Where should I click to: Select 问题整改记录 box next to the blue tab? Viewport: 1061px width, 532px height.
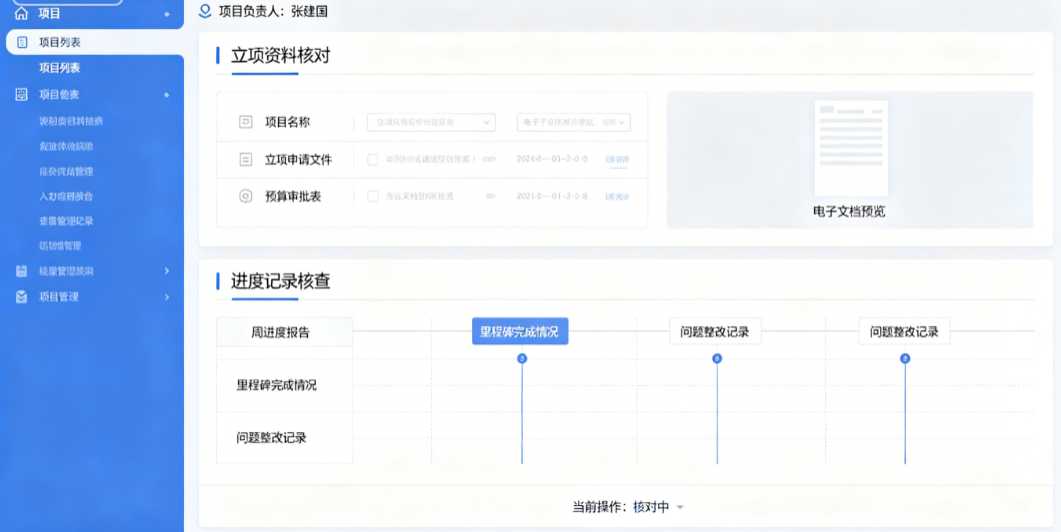715,332
